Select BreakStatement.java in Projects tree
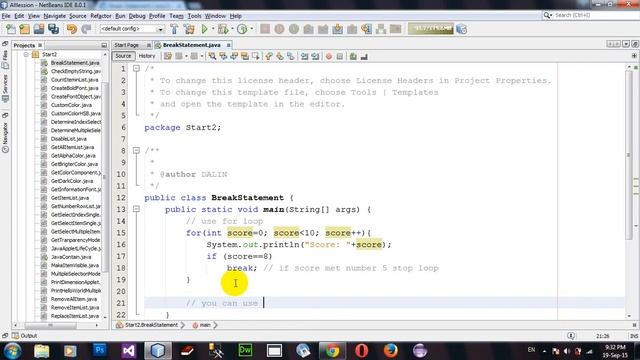The image size is (640, 360). click(75, 63)
